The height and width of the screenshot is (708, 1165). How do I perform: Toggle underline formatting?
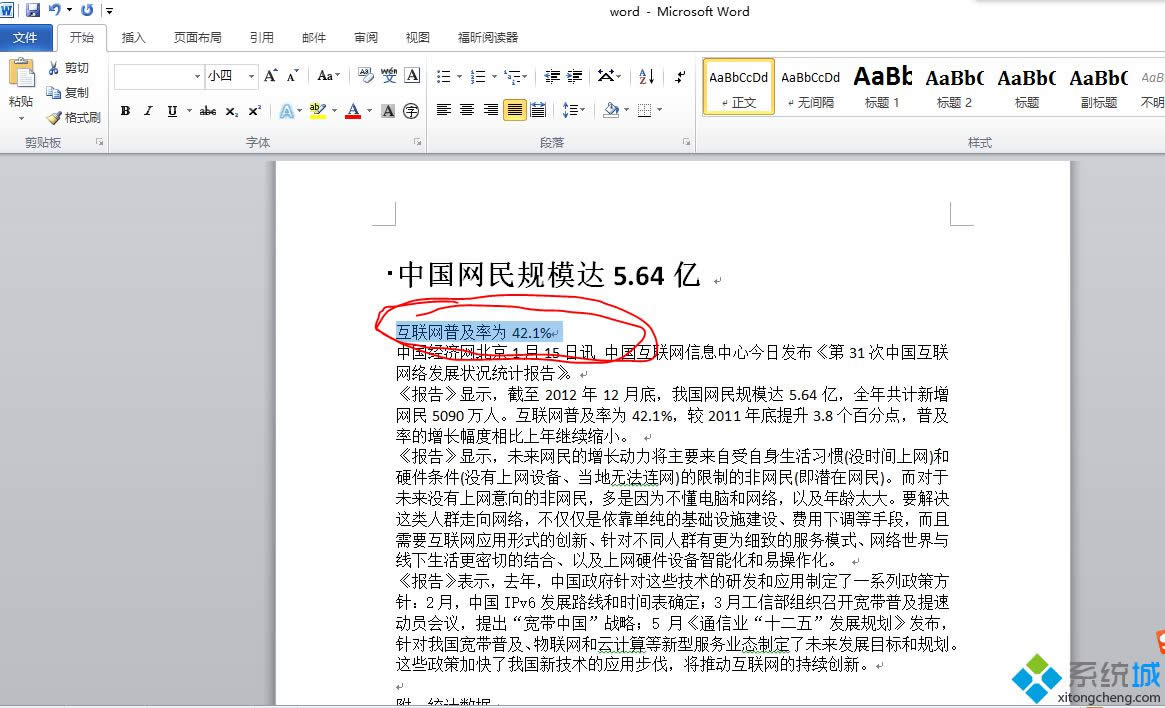172,111
